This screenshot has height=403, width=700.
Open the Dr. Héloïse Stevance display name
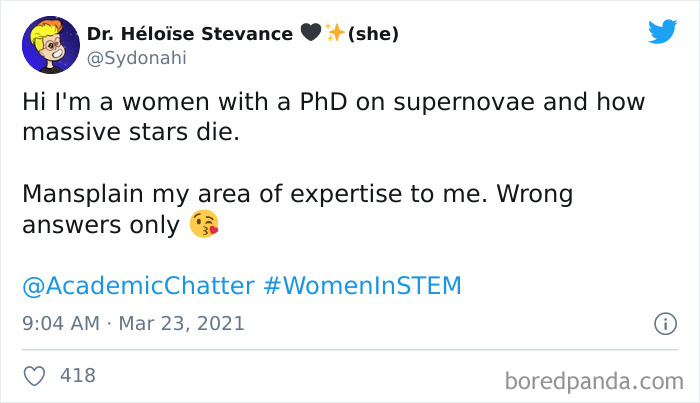click(191, 34)
